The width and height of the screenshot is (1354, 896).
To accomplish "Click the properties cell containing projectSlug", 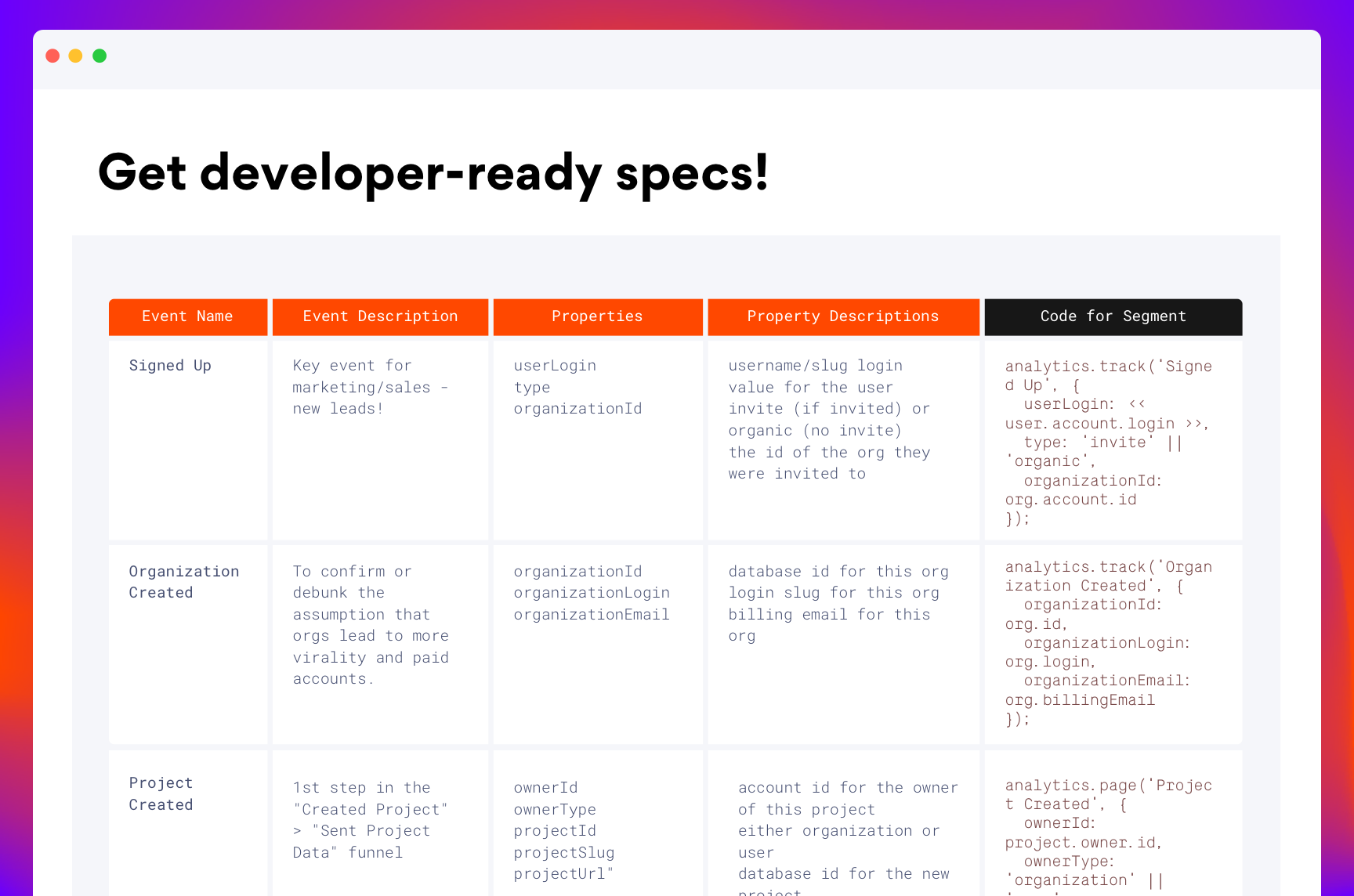I will [x=598, y=823].
